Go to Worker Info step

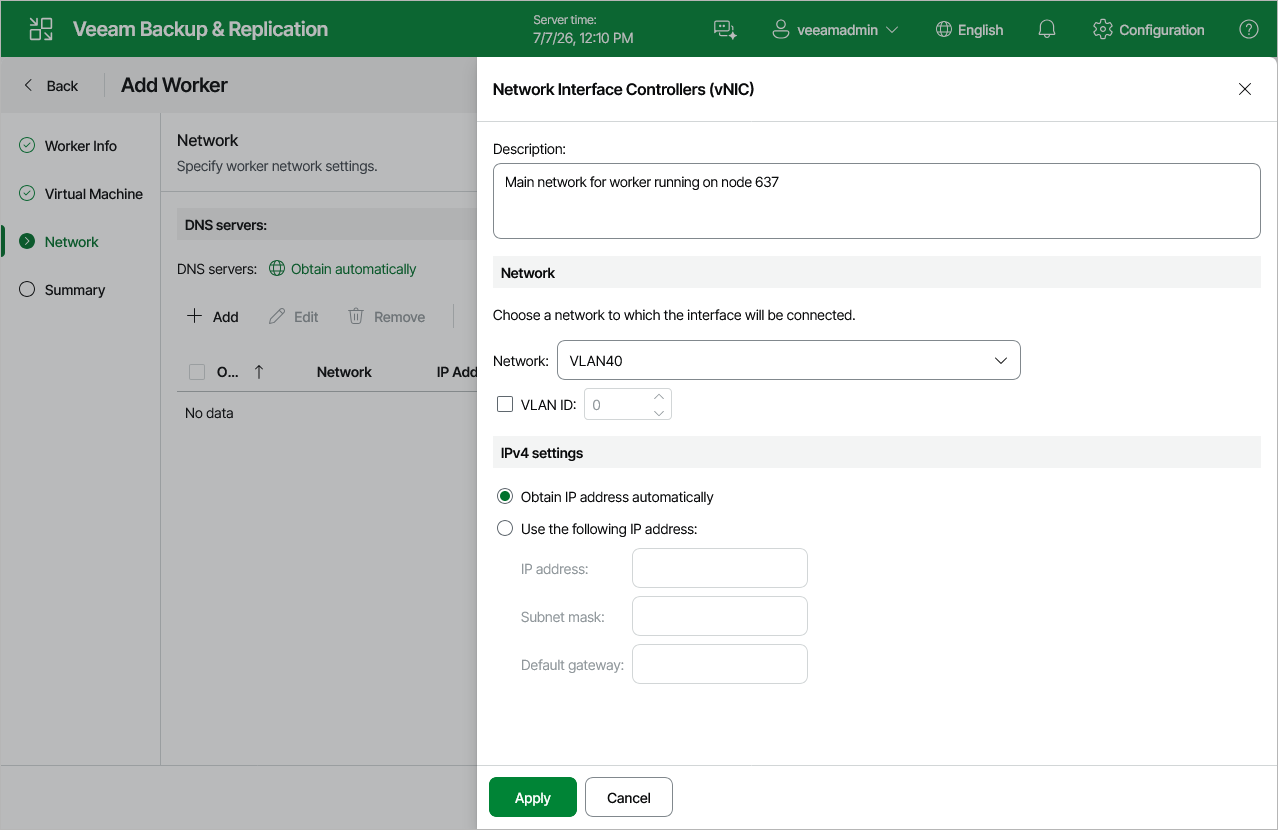(x=80, y=146)
